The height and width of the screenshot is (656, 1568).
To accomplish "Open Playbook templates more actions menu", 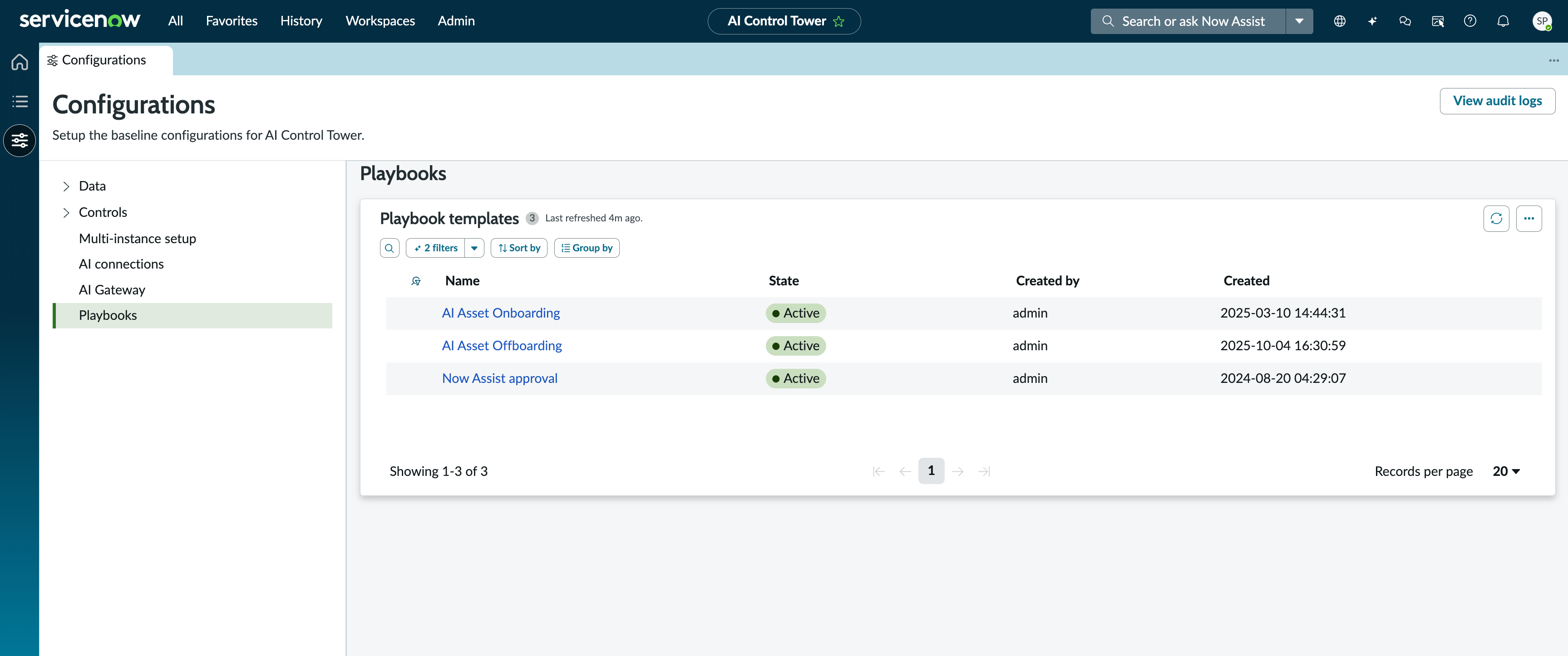I will point(1529,219).
